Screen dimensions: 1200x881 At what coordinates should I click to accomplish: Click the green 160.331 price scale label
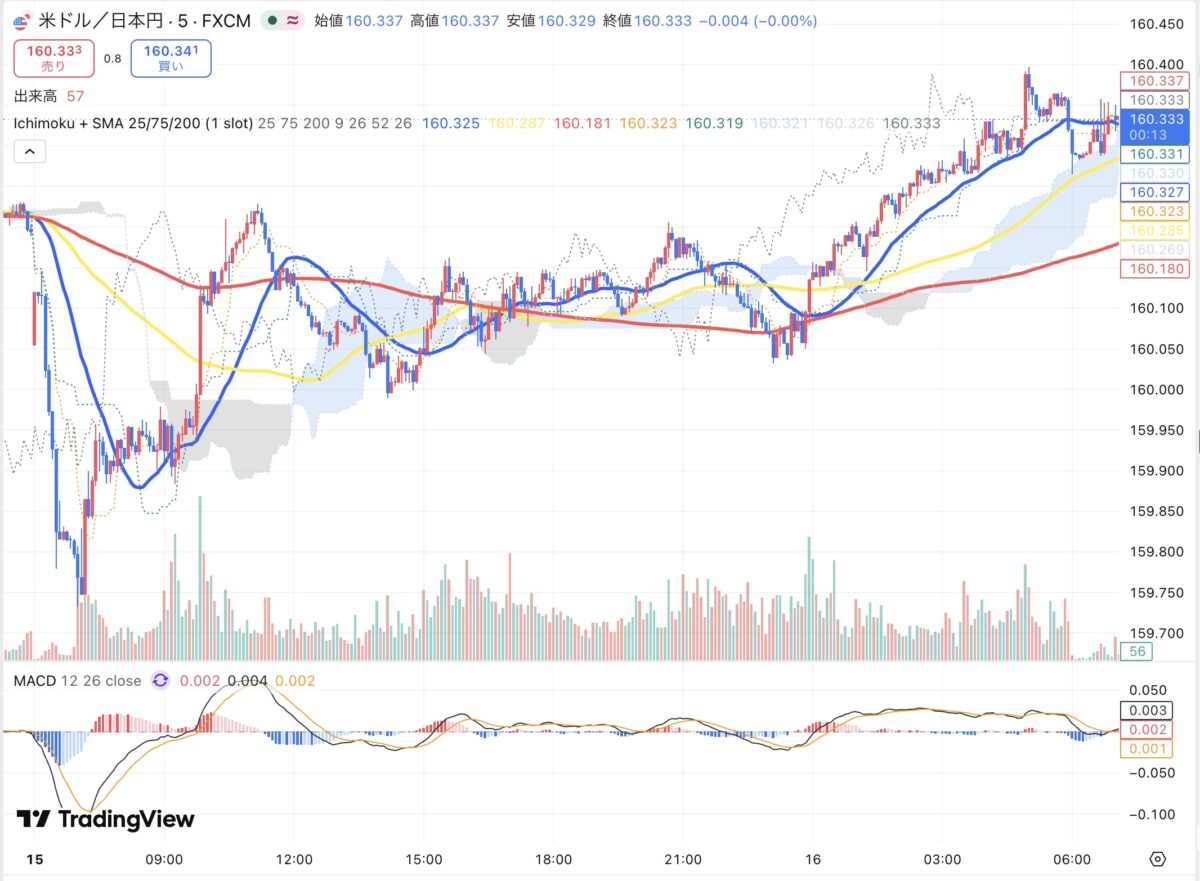1154,155
